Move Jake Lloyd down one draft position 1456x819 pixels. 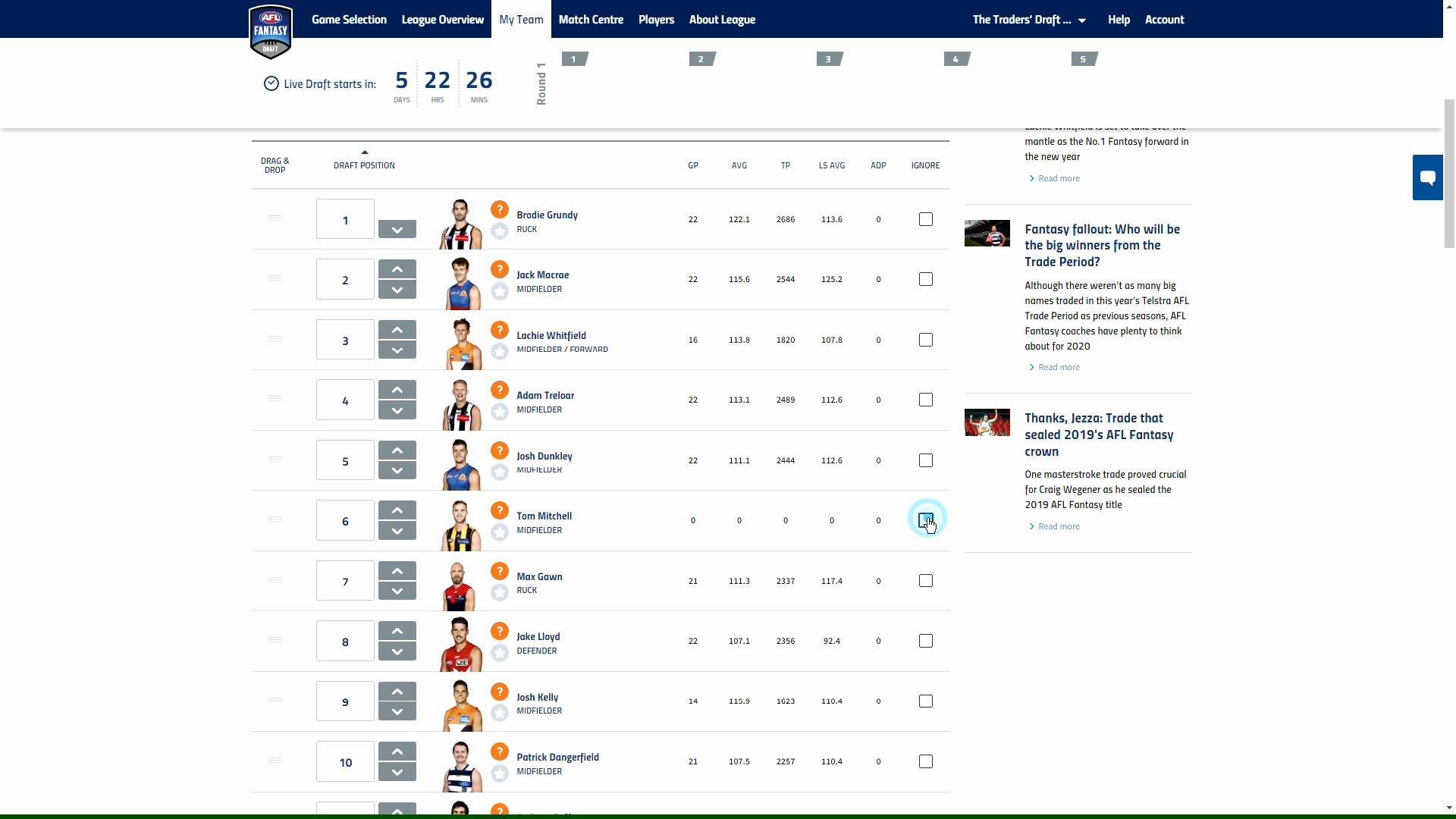(x=397, y=651)
